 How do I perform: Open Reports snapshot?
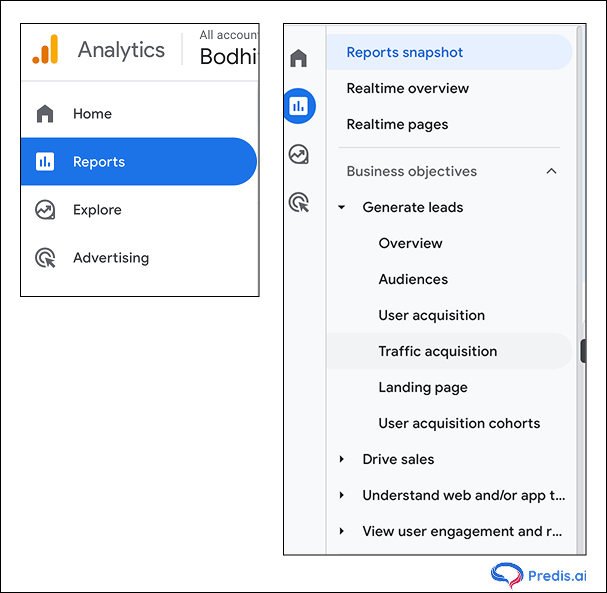point(405,53)
